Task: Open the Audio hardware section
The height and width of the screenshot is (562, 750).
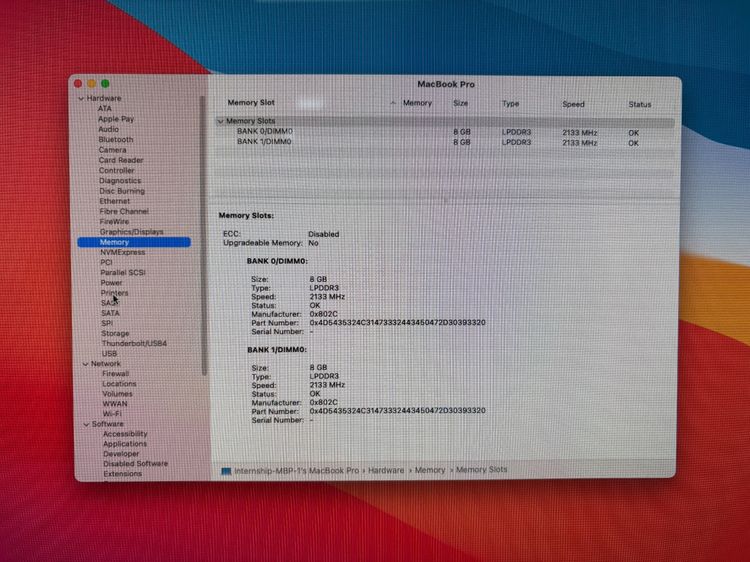Action: [x=109, y=129]
